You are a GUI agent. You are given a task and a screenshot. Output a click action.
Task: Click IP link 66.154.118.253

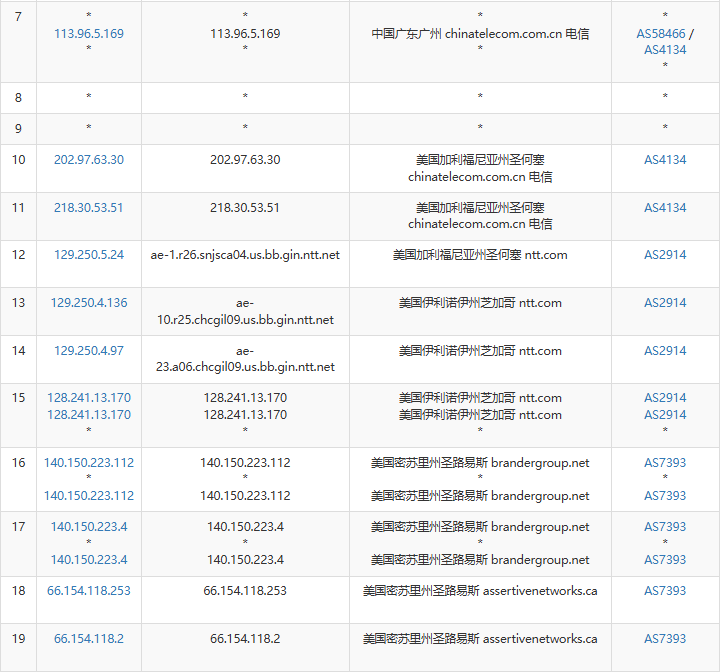pos(89,590)
